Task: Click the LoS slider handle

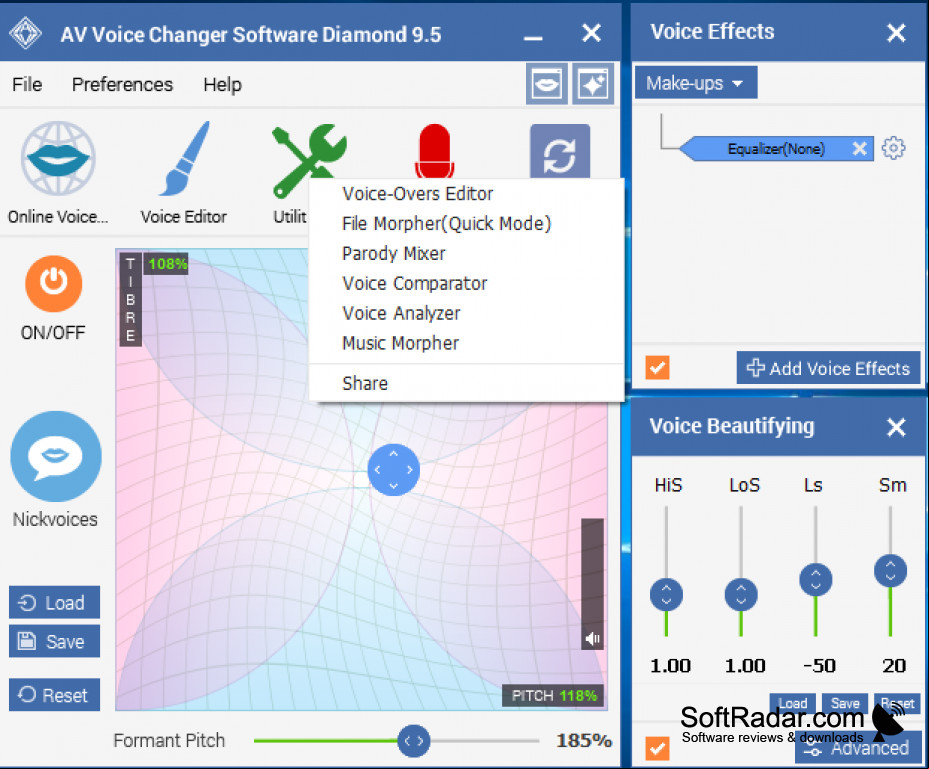Action: tap(741, 594)
